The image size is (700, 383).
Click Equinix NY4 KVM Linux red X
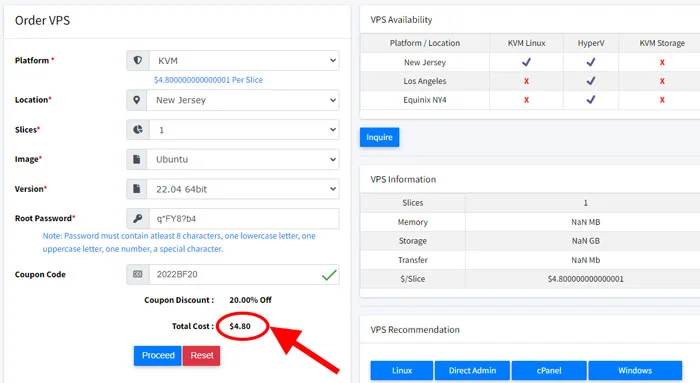pos(526,100)
